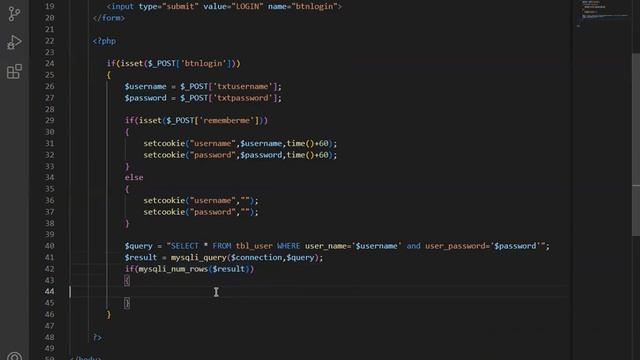The height and width of the screenshot is (360, 640).
Task: Click line number 24 in the gutter
Action: [x=49, y=63]
